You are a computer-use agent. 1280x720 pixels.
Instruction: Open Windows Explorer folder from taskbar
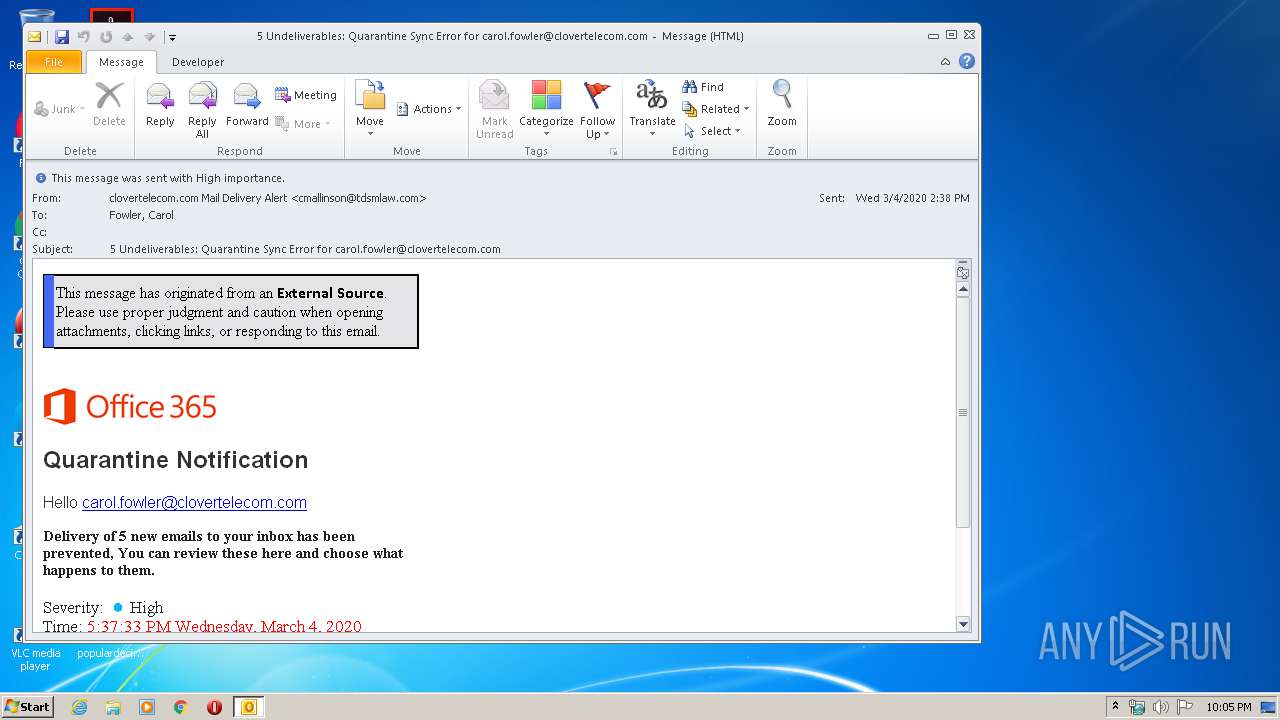coord(113,707)
